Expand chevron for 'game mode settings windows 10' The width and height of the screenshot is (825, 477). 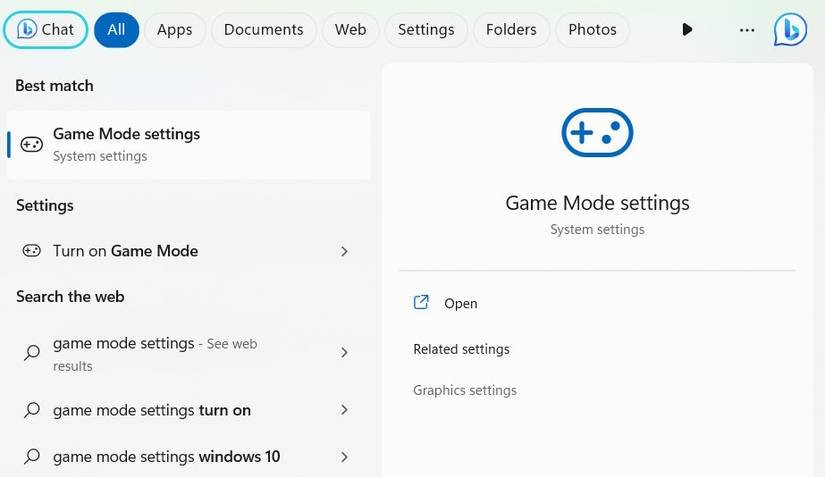click(344, 457)
